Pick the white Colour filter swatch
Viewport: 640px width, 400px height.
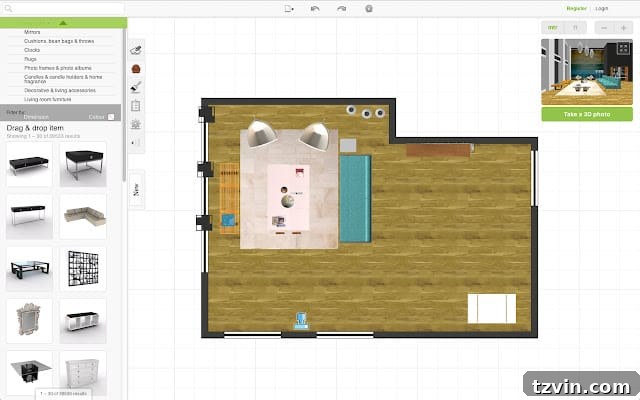(111, 117)
